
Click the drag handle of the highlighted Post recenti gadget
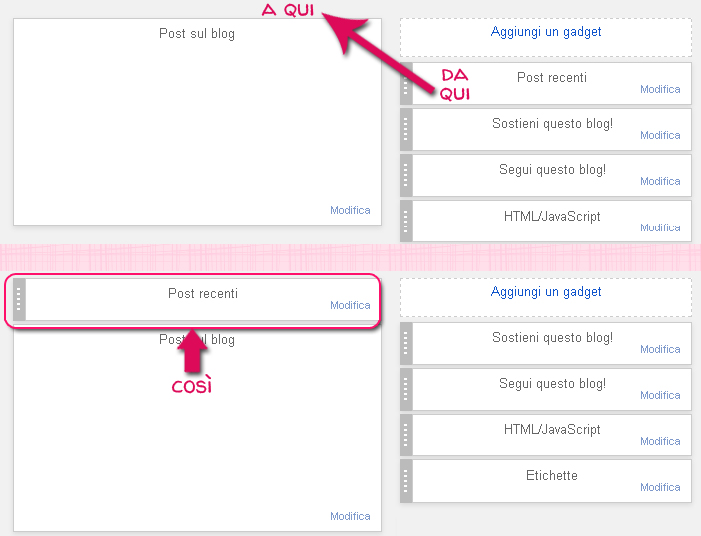19,300
